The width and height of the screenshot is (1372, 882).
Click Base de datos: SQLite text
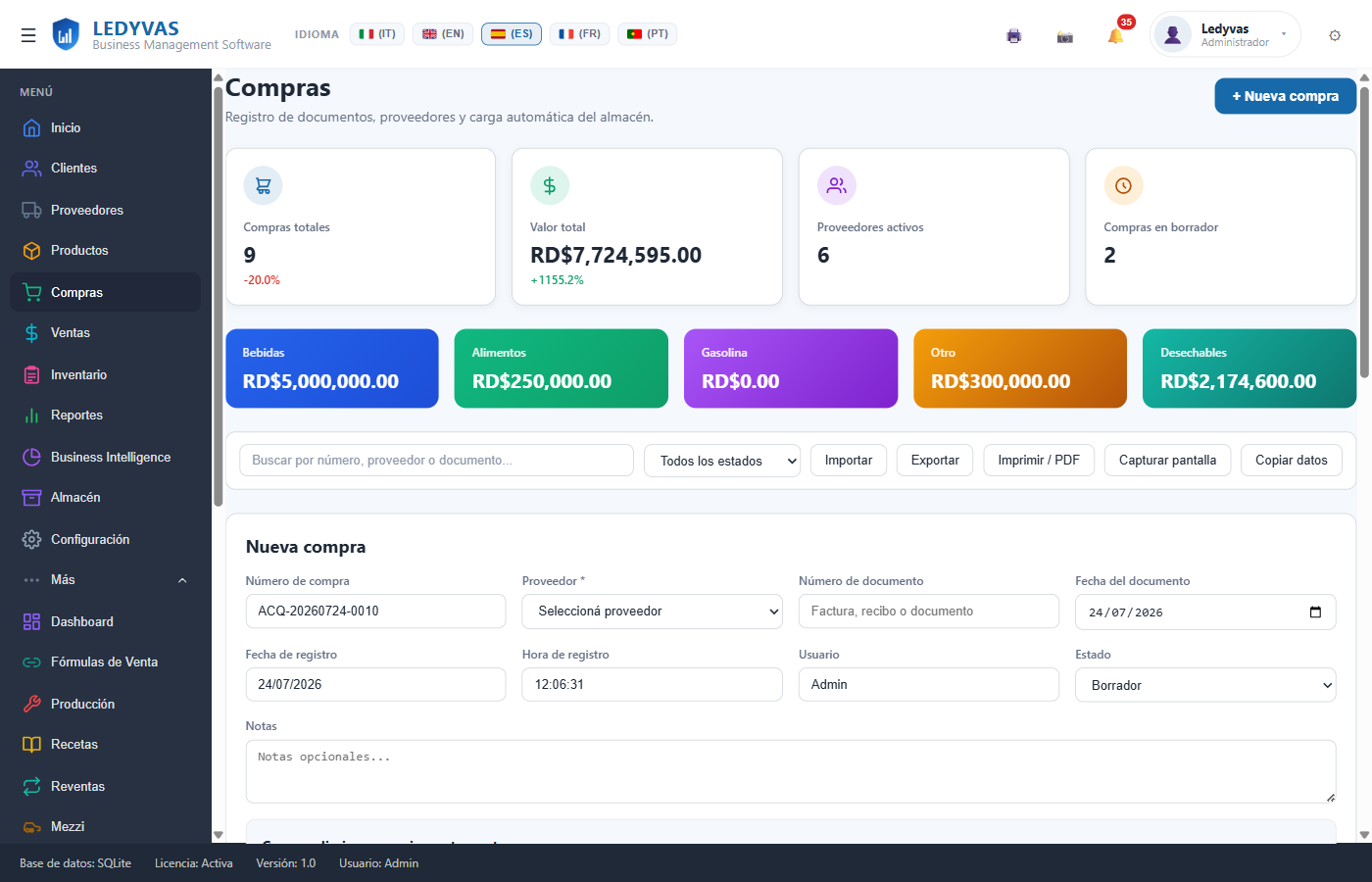[75, 863]
